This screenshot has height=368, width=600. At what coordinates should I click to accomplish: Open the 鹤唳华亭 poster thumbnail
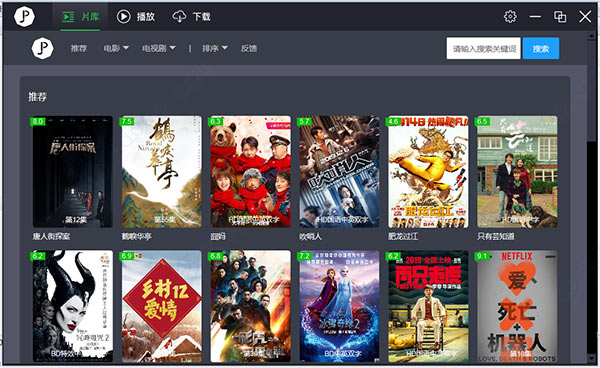(x=161, y=172)
